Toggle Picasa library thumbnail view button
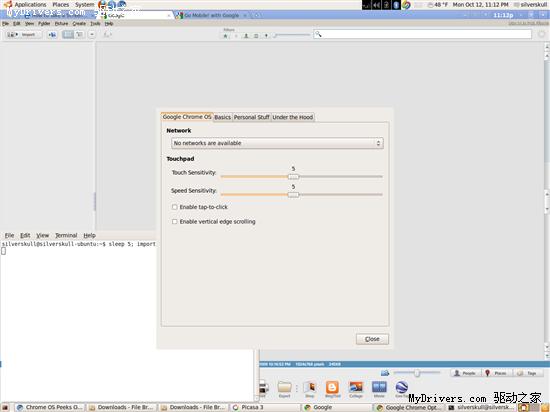The image size is (550, 412). coord(68,34)
